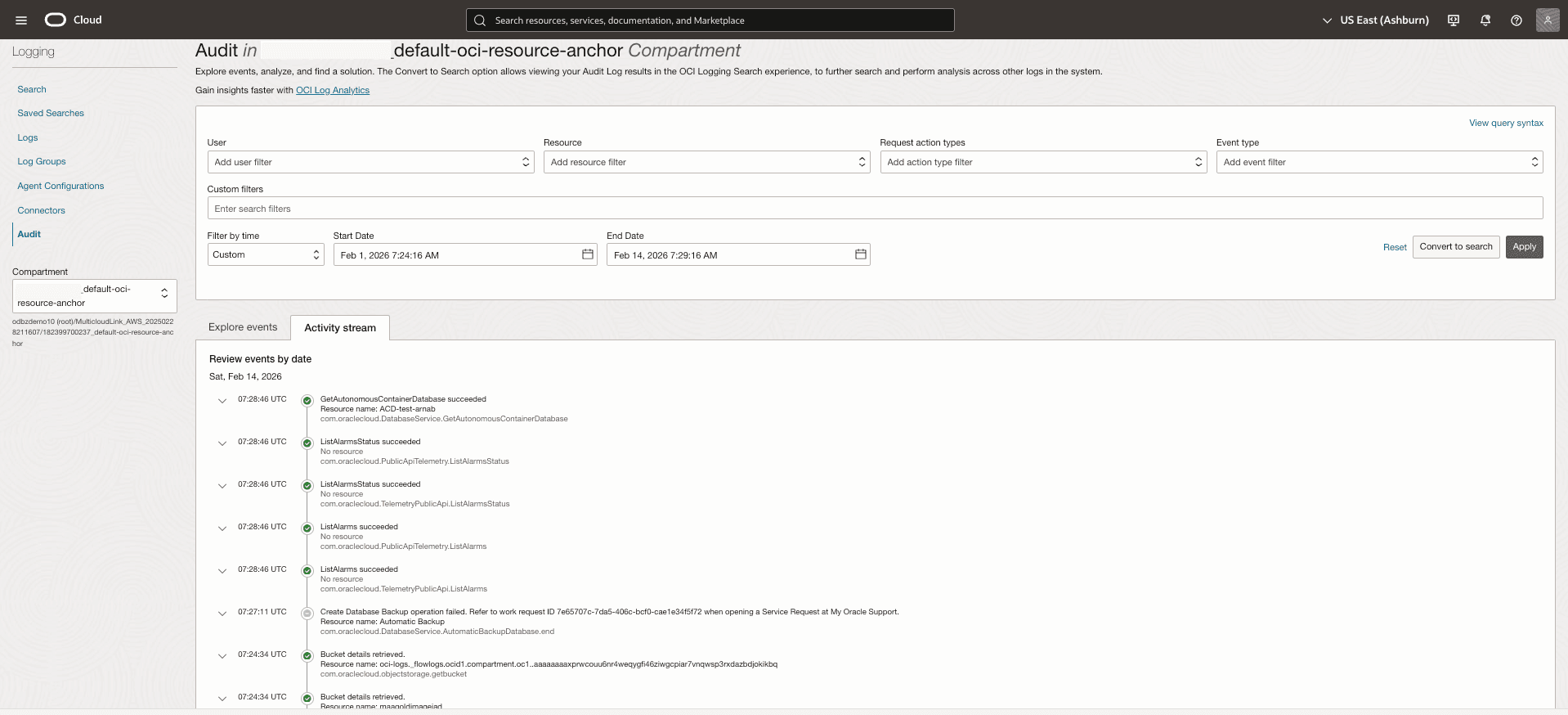1568x715 pixels.
Task: Switch to the Explore events tab
Action: tap(243, 327)
